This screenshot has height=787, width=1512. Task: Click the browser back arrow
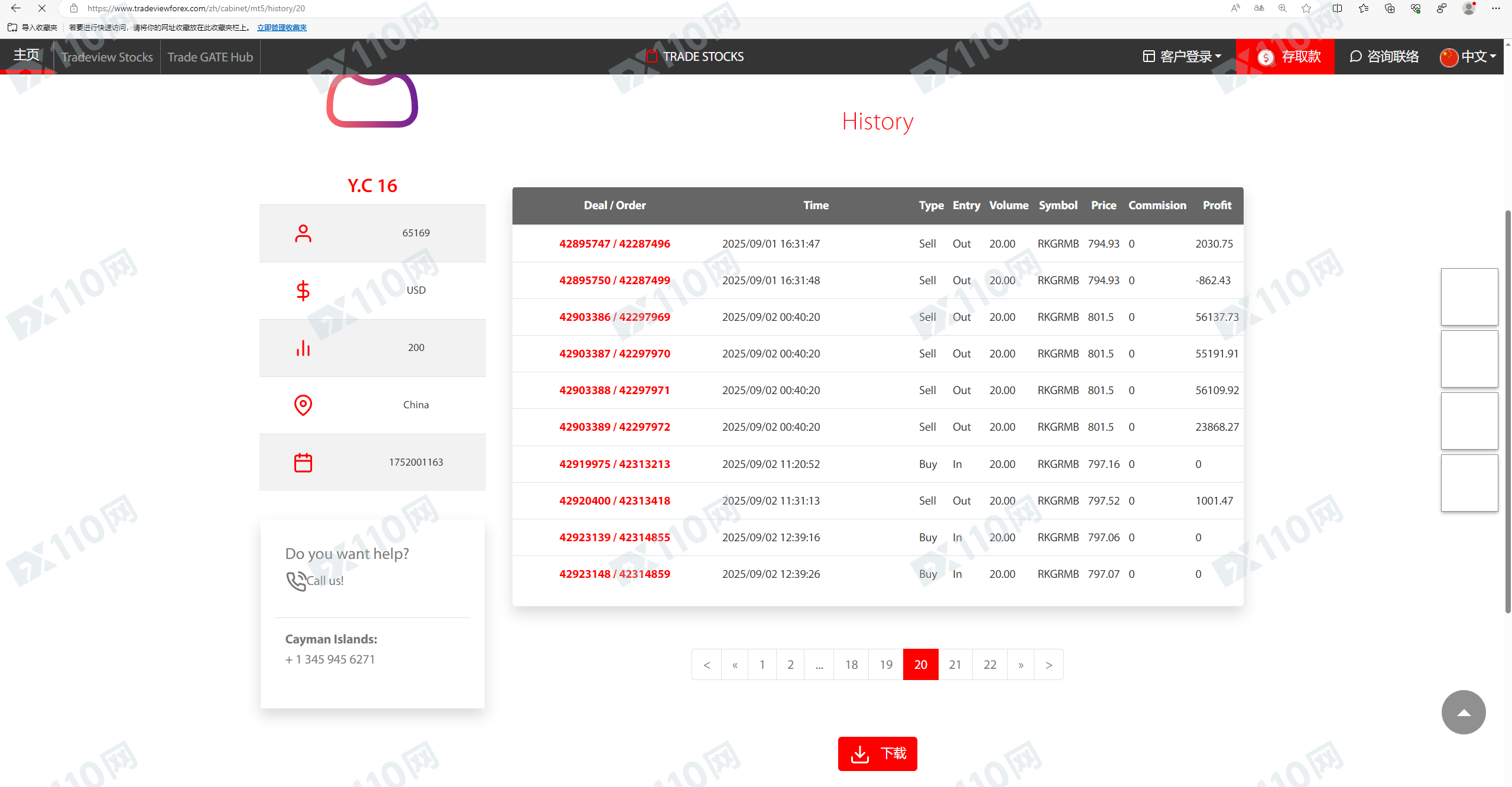[16, 8]
